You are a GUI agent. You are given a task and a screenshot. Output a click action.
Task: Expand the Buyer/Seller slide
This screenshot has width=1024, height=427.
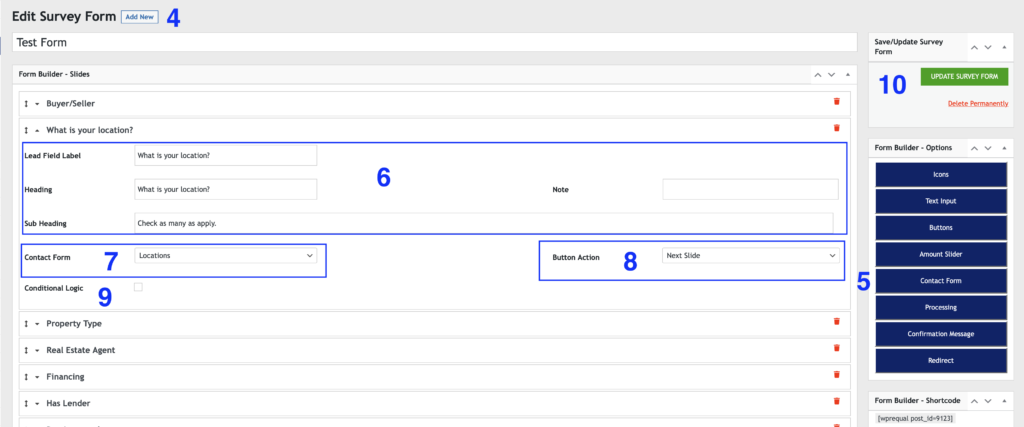click(37, 104)
